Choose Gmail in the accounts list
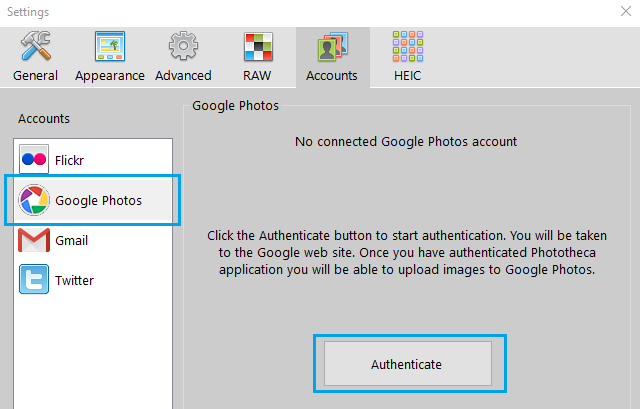640x409 pixels. pyautogui.click(x=93, y=240)
